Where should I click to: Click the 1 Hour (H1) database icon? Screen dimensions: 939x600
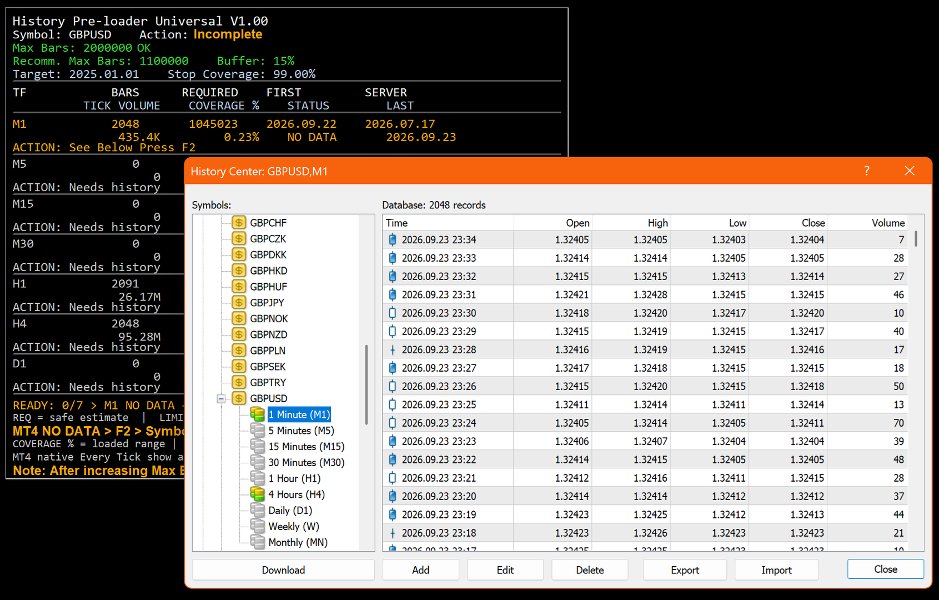(258, 478)
